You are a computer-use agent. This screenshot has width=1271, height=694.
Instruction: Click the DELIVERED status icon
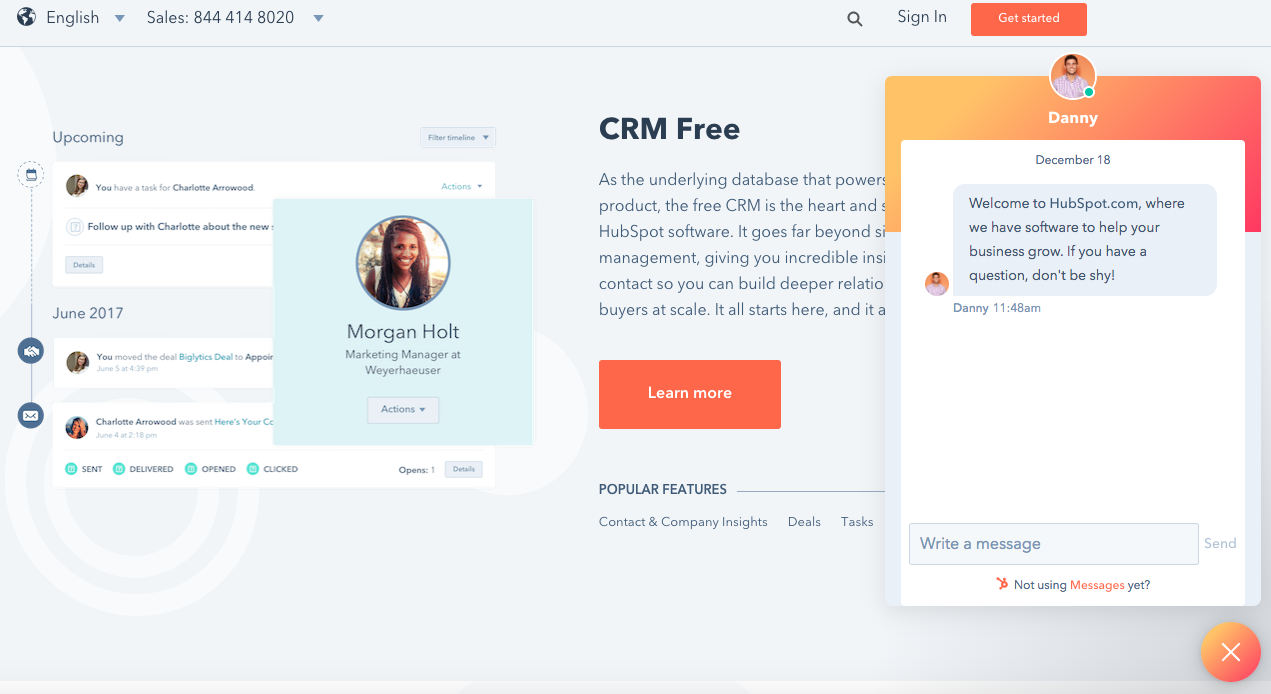[119, 469]
